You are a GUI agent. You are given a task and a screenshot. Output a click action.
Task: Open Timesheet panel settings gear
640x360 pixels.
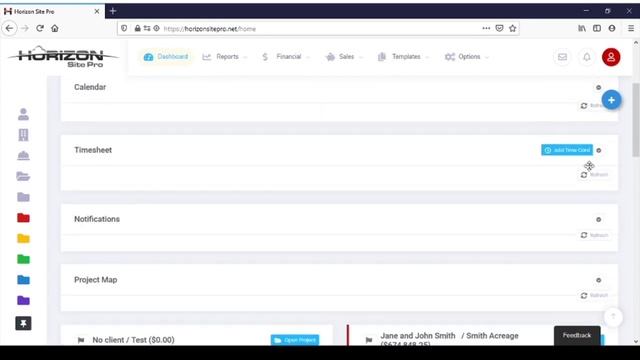point(599,150)
